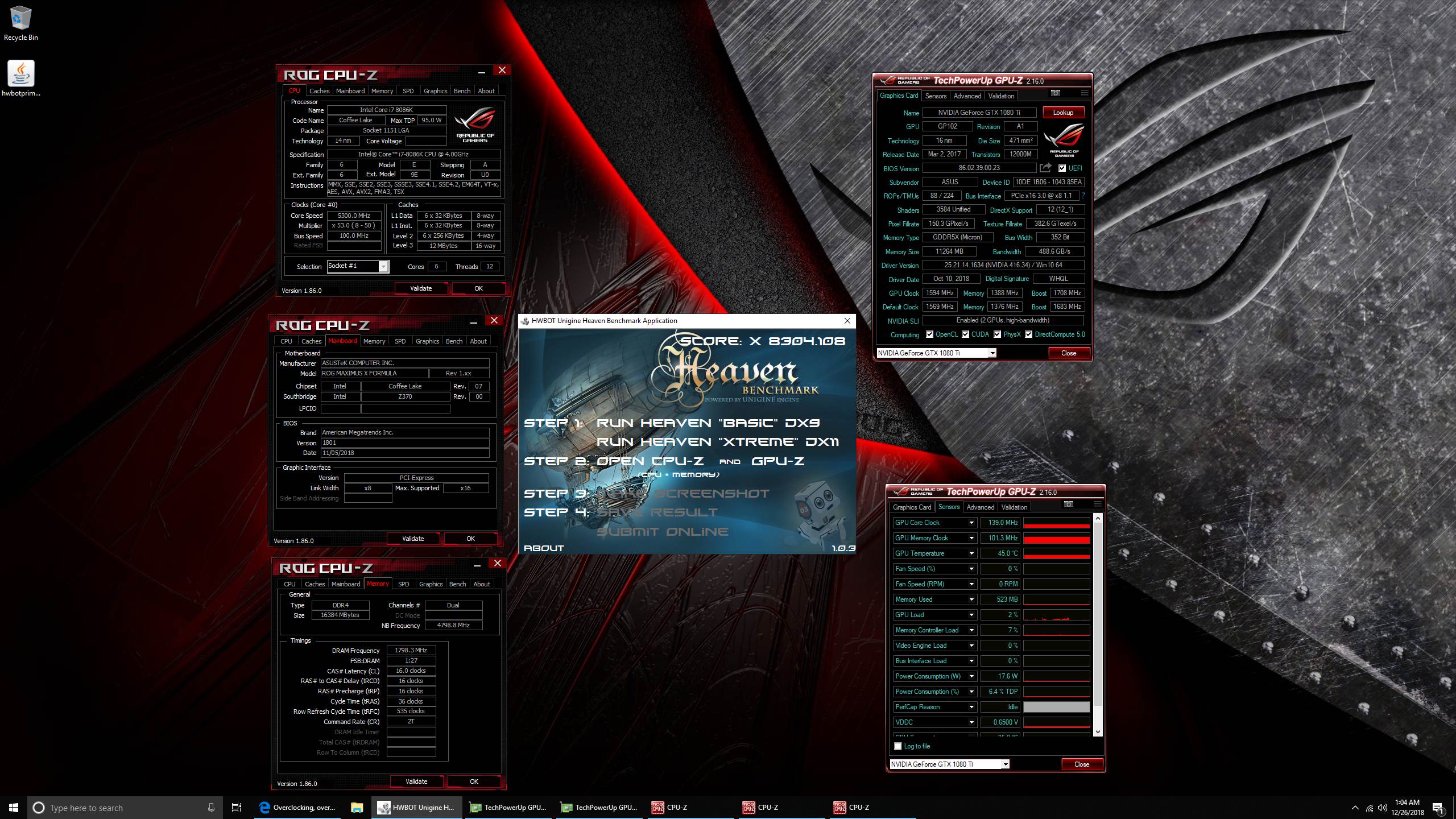Screen dimensions: 1456x819
Task: Click the ROG logo in GPU-Z Graphics Card tab
Action: click(x=1064, y=140)
